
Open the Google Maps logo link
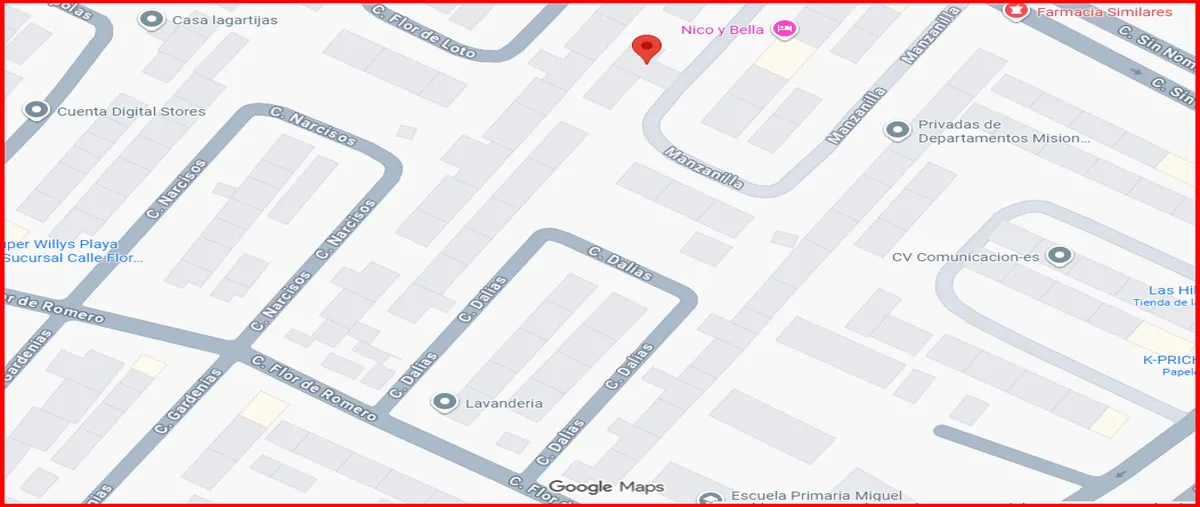[606, 487]
